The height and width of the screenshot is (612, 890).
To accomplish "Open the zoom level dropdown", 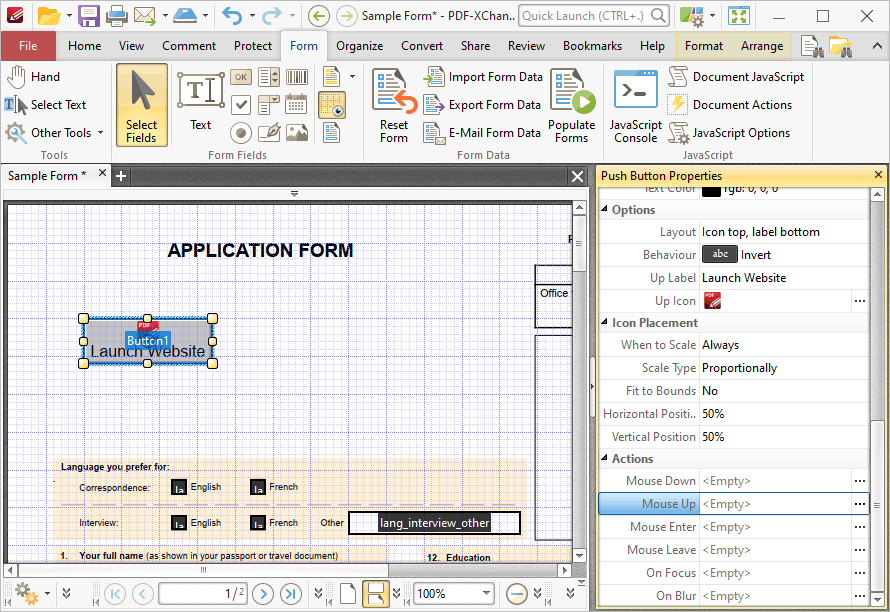I will pyautogui.click(x=486, y=594).
